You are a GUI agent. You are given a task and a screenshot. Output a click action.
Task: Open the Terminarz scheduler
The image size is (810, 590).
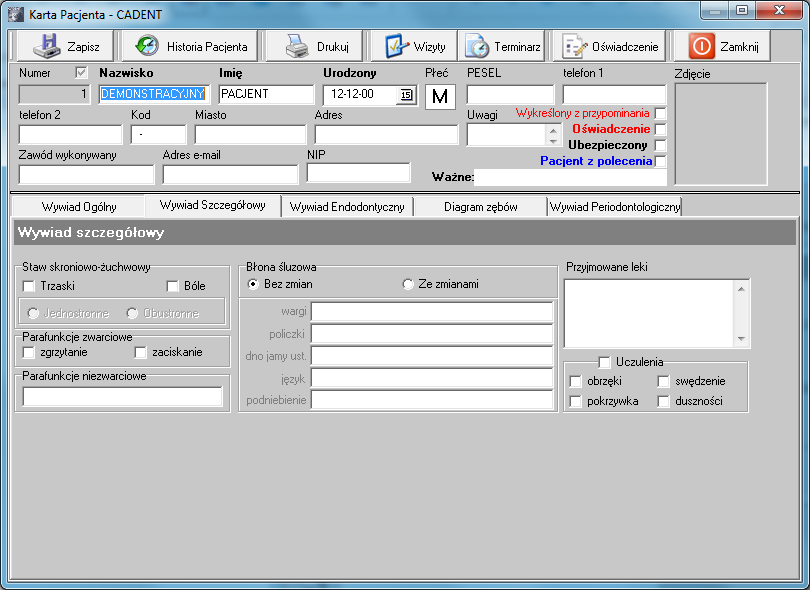[x=477, y=46]
